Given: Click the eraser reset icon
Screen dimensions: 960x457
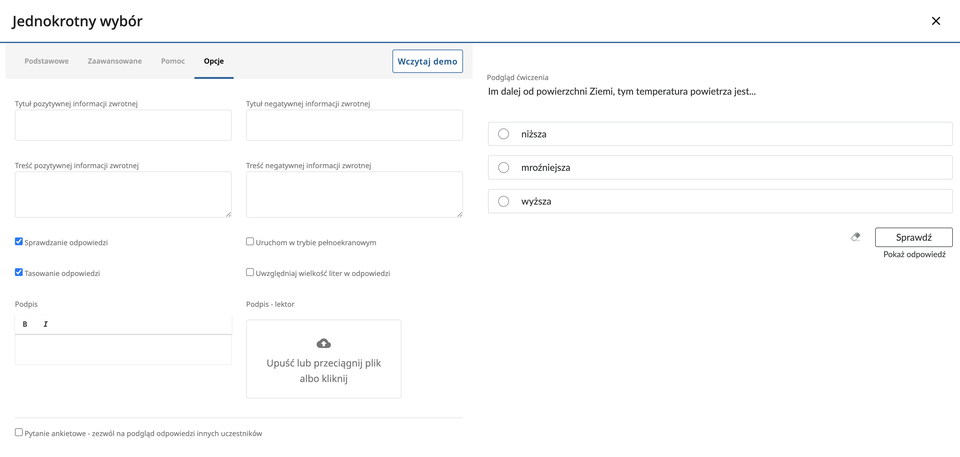Looking at the screenshot, I should 855,237.
